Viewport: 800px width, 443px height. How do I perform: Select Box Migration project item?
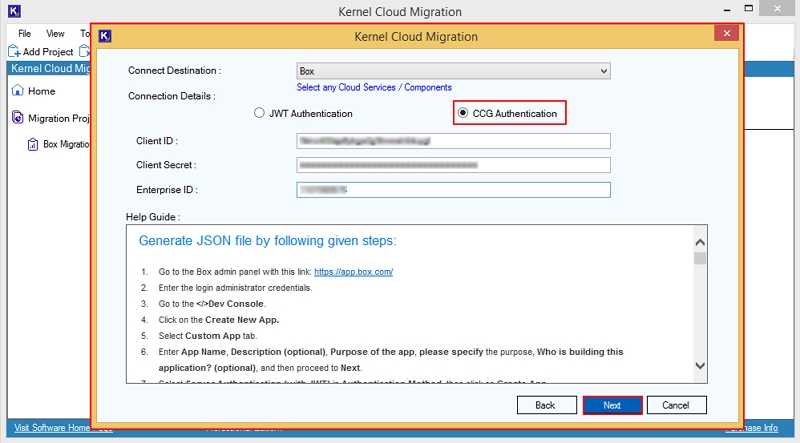point(66,144)
